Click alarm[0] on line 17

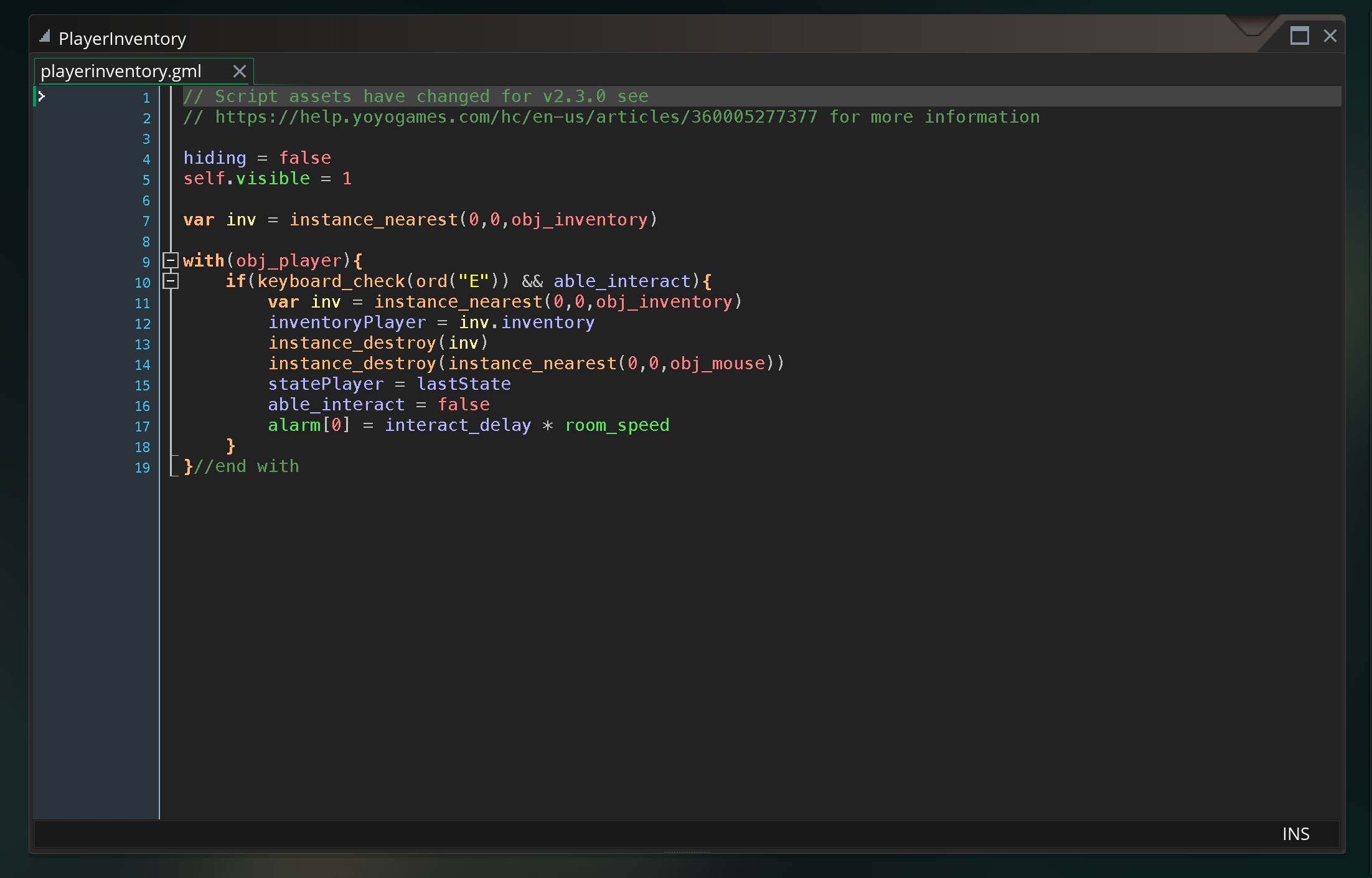(x=309, y=425)
